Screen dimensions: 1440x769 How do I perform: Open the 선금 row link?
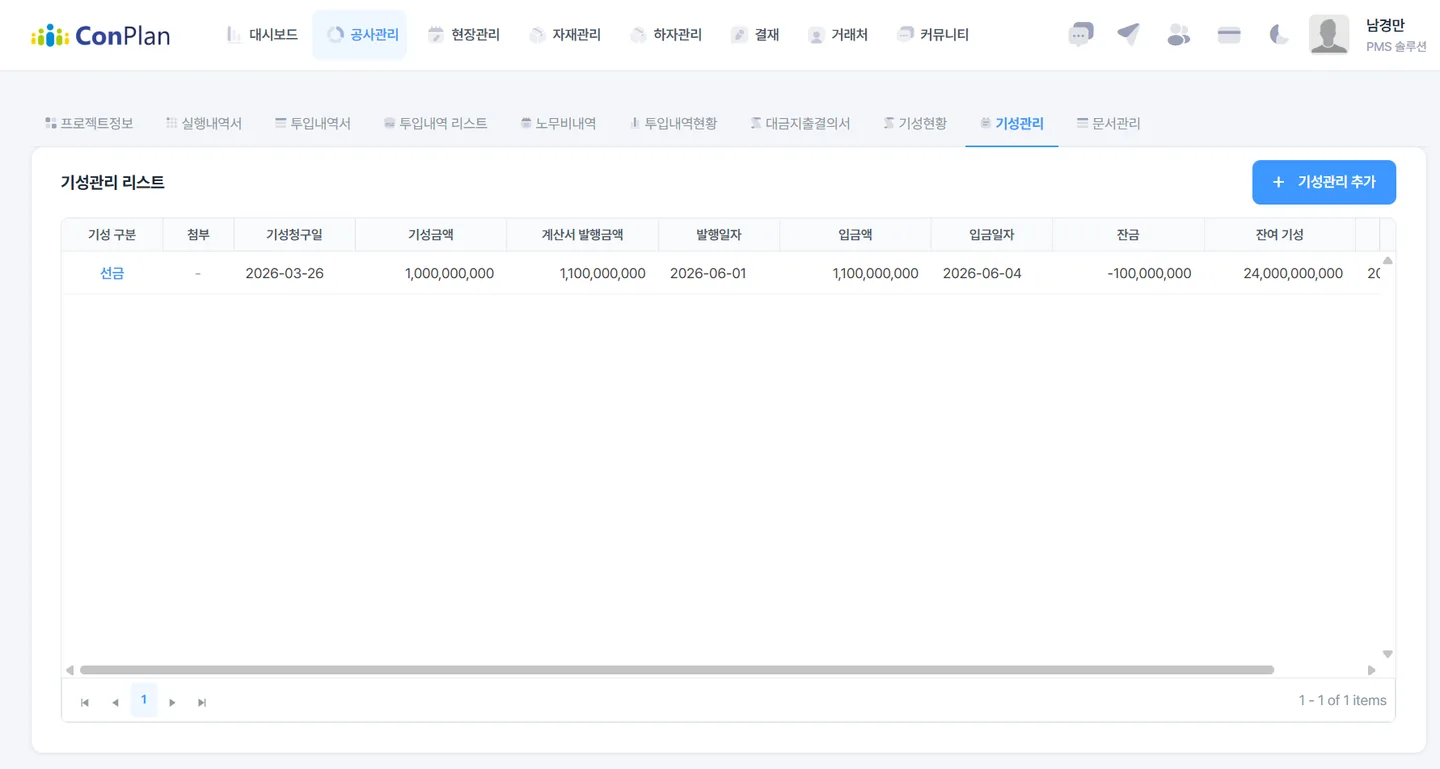pyautogui.click(x=112, y=273)
